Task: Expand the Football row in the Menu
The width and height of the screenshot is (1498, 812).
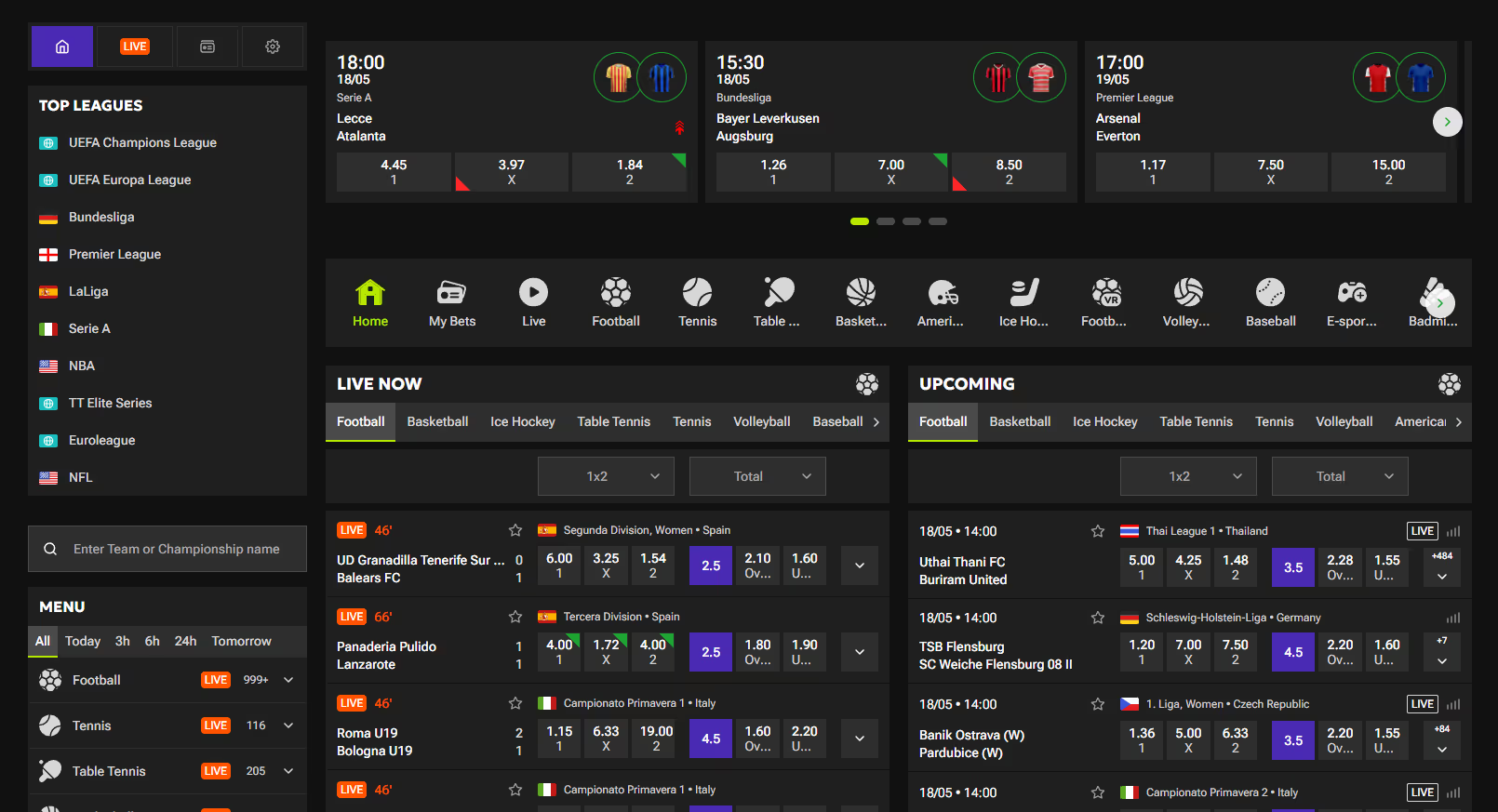Action: click(288, 680)
